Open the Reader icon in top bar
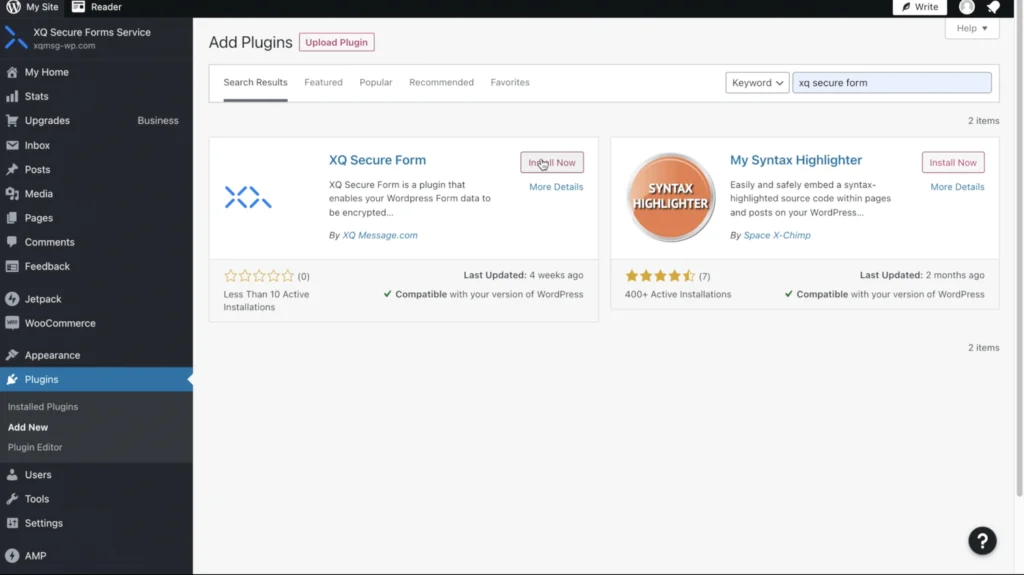Viewport: 1024px width, 575px height. (x=78, y=7)
